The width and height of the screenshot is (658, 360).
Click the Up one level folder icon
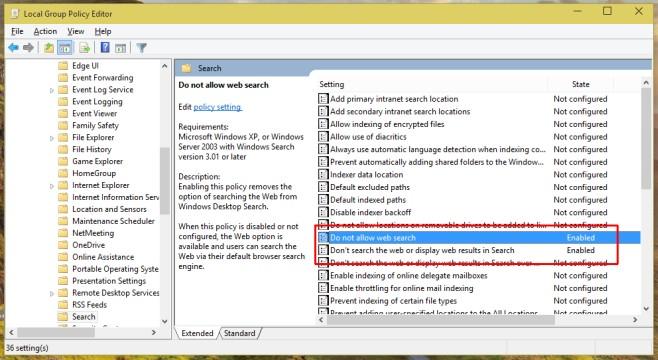(x=49, y=48)
